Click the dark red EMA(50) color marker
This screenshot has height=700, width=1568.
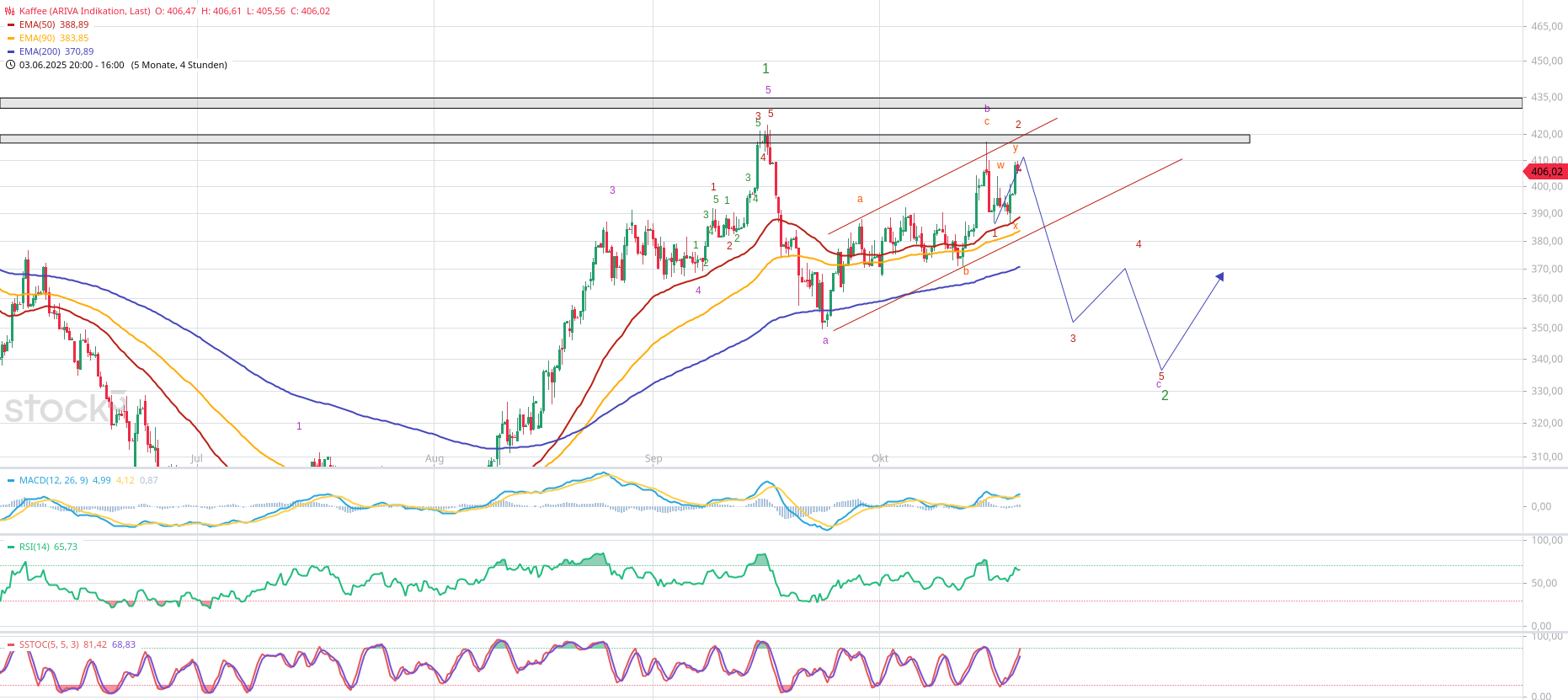click(10, 24)
